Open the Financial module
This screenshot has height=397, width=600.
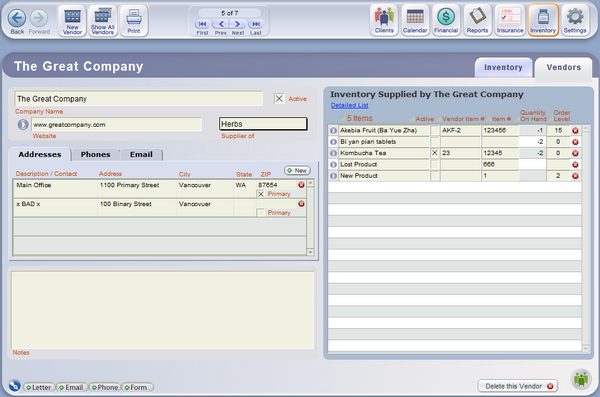(446, 20)
